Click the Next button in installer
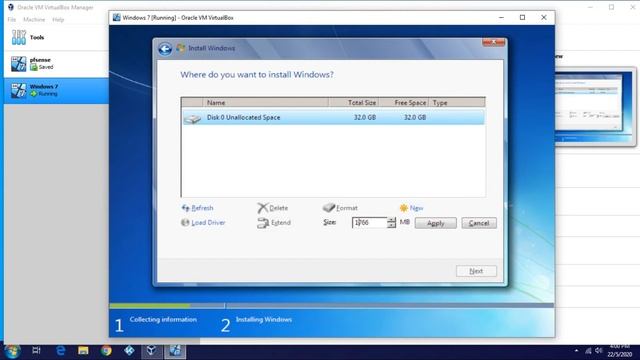Viewport: 640px width, 360px height. [476, 271]
